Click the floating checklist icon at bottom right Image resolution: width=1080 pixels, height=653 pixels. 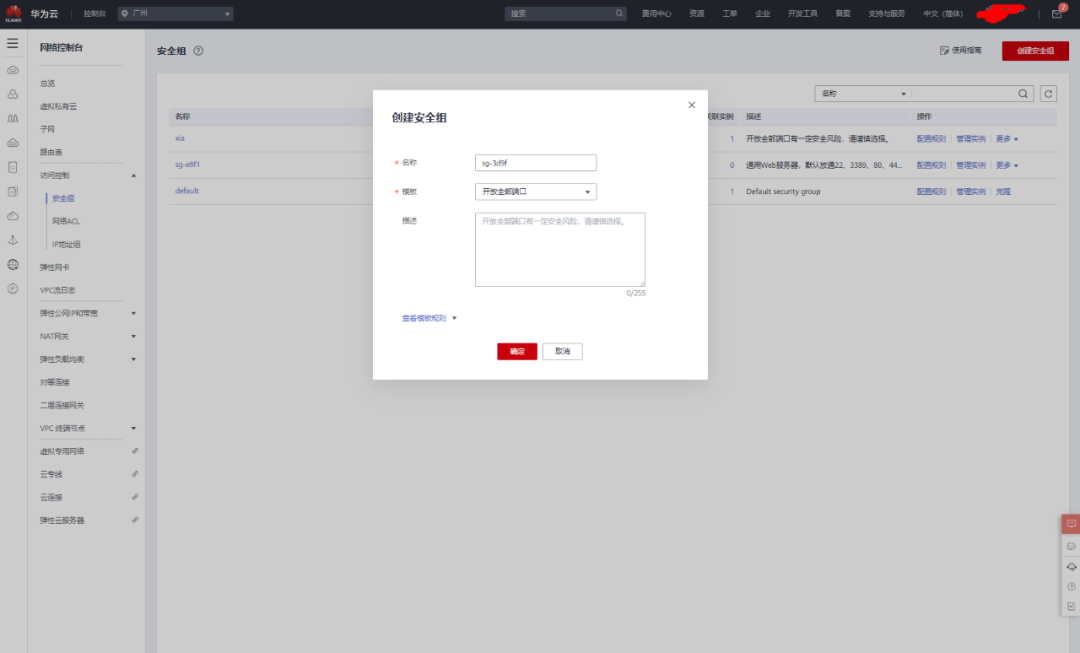coord(1071,606)
